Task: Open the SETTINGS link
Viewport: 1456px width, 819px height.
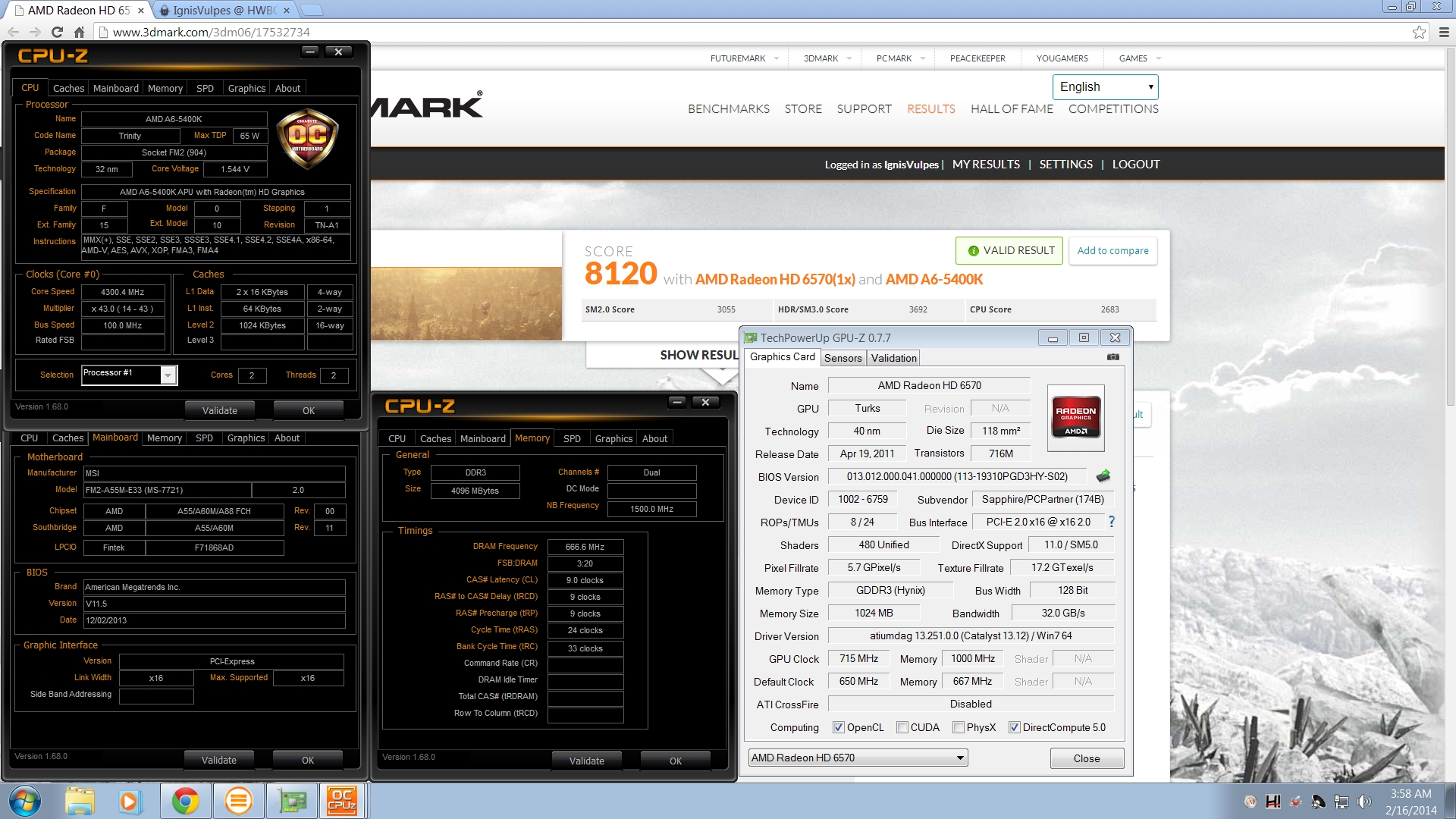Action: pos(1065,164)
